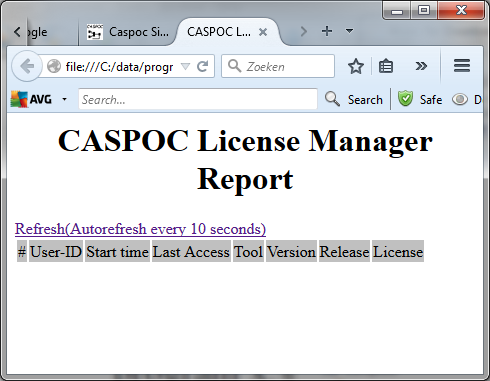The height and width of the screenshot is (381, 490).
Task: Click the Zoeken magnifier icon
Action: pos(234,66)
